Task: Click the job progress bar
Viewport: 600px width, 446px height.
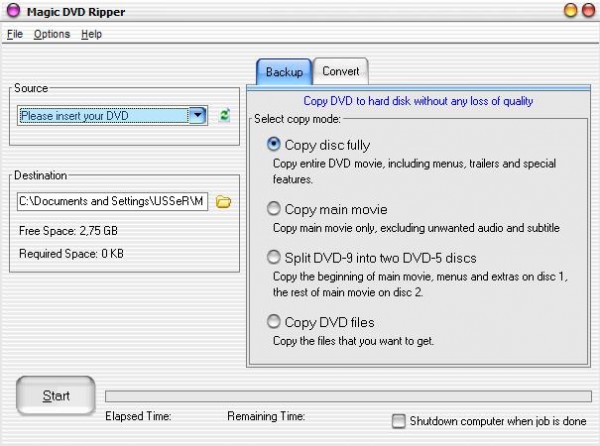Action: [348, 396]
